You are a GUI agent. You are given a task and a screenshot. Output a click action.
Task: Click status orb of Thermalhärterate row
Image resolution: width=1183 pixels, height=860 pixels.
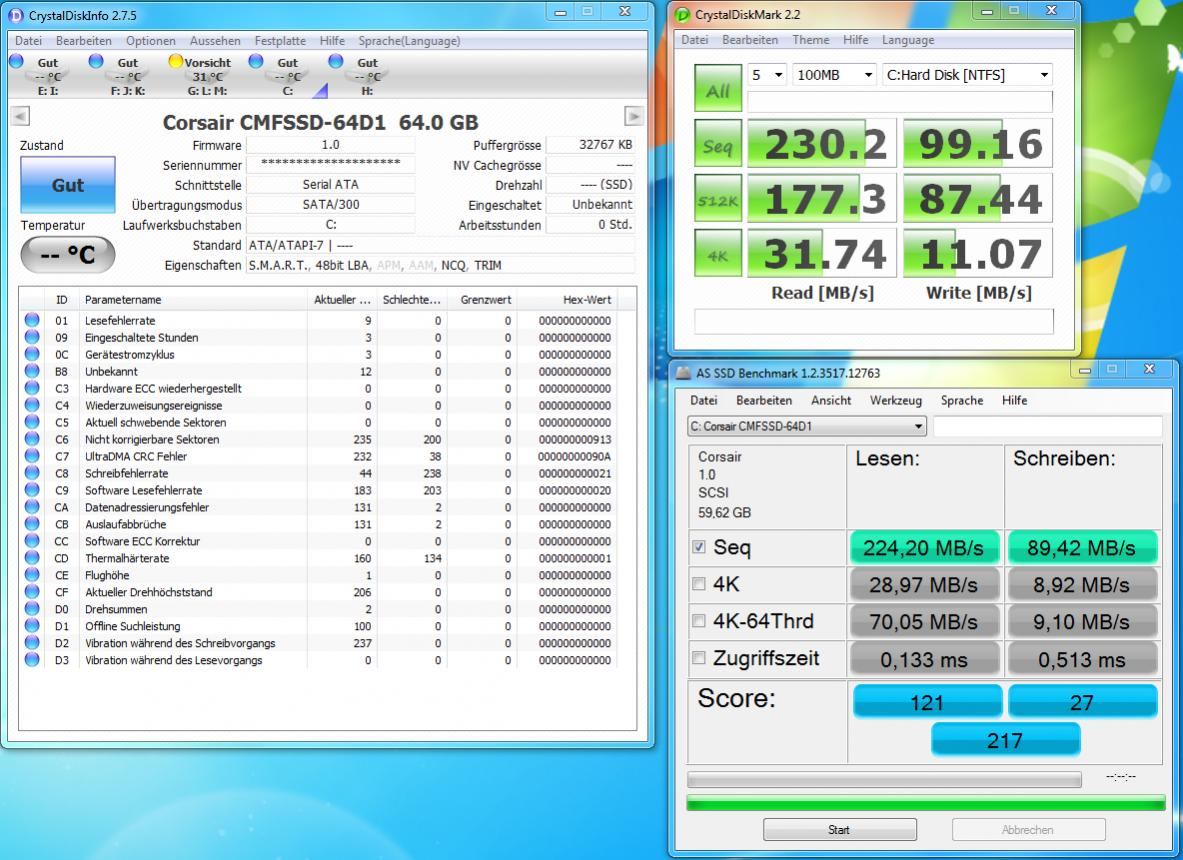click(32, 557)
